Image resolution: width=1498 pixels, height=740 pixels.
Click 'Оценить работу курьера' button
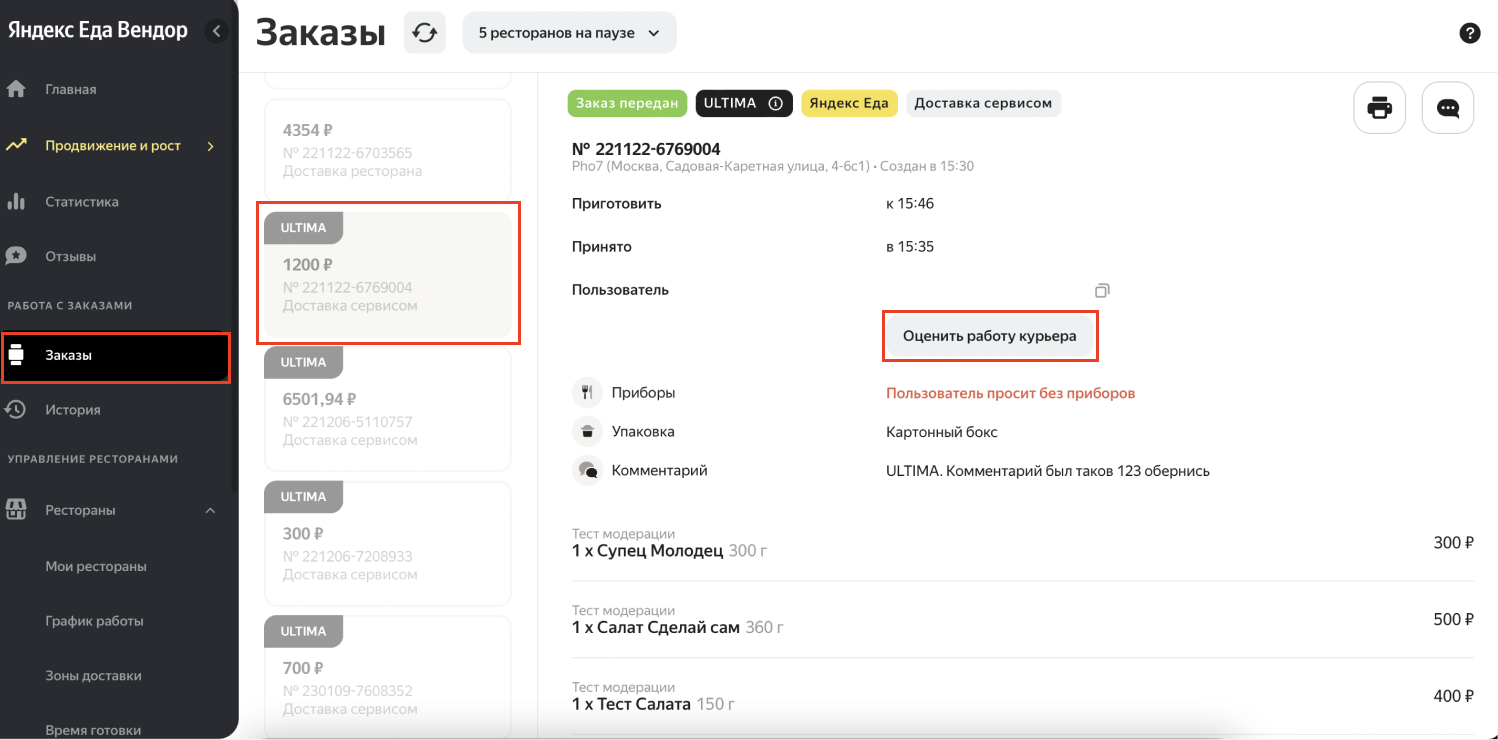[989, 336]
